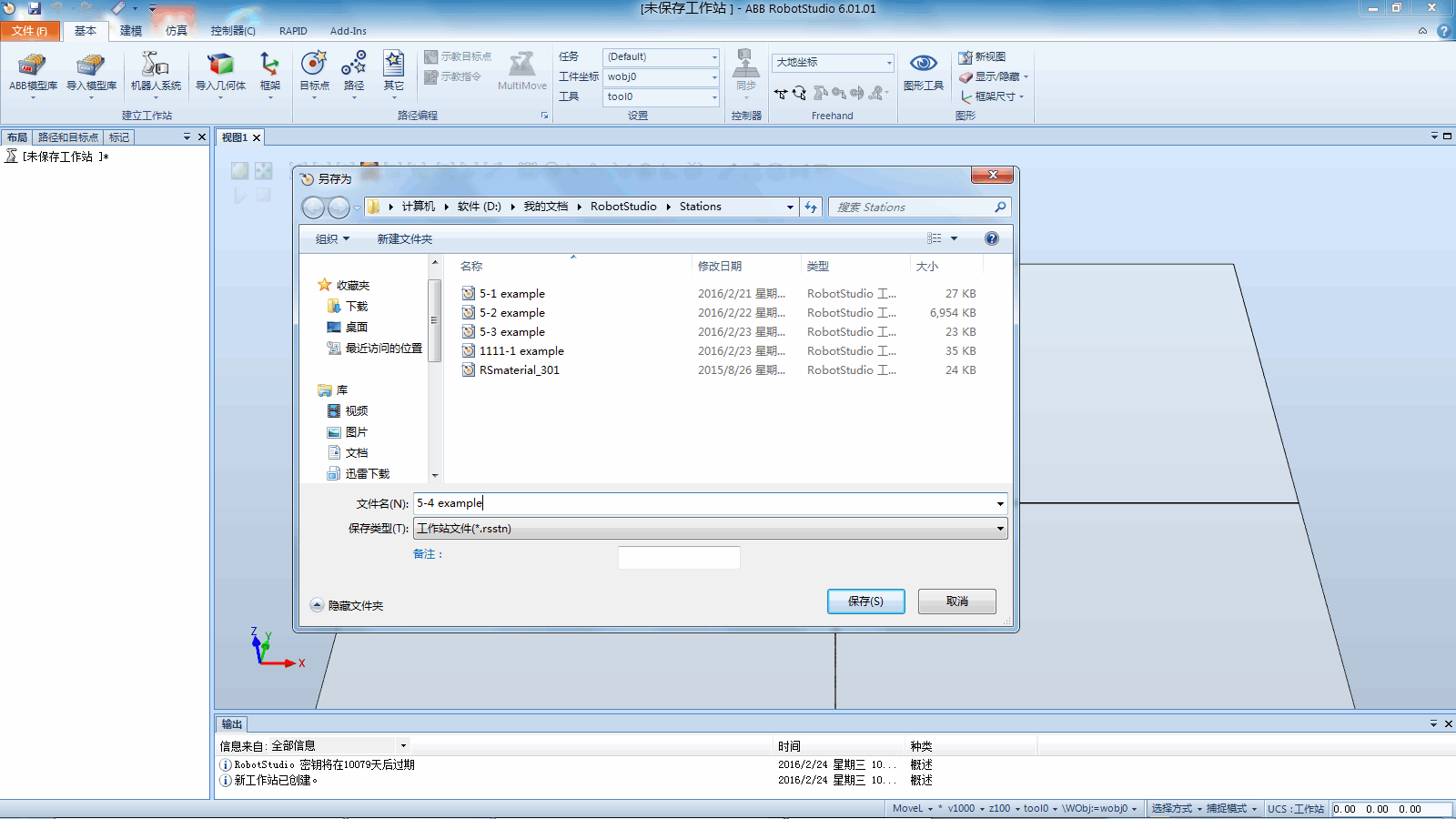The image size is (1456, 819).
Task: Click the 新建文件夹 new folder button
Action: [405, 239]
